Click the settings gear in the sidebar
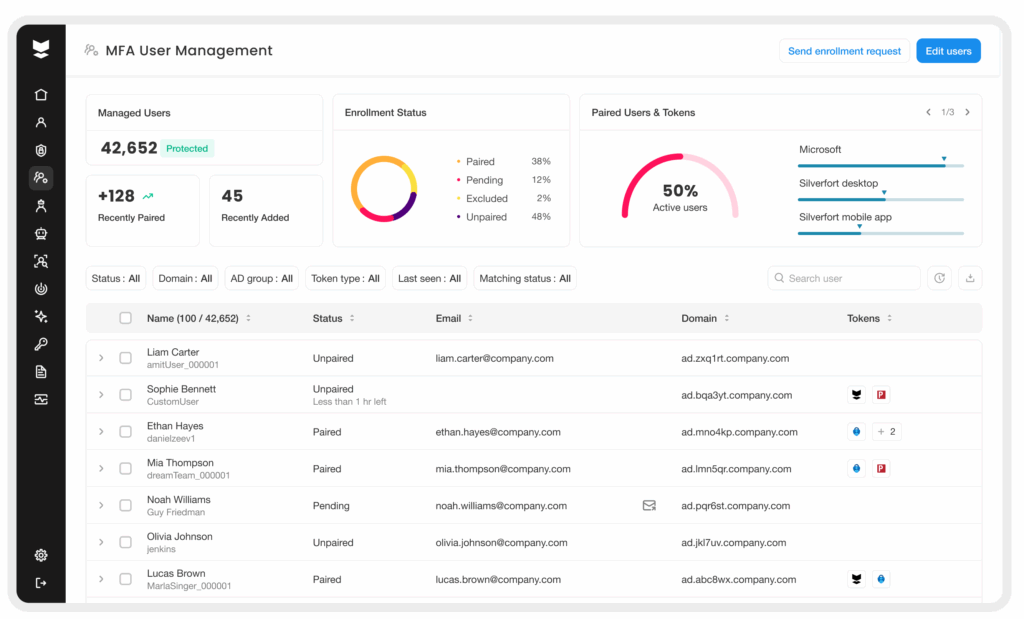 [41, 555]
